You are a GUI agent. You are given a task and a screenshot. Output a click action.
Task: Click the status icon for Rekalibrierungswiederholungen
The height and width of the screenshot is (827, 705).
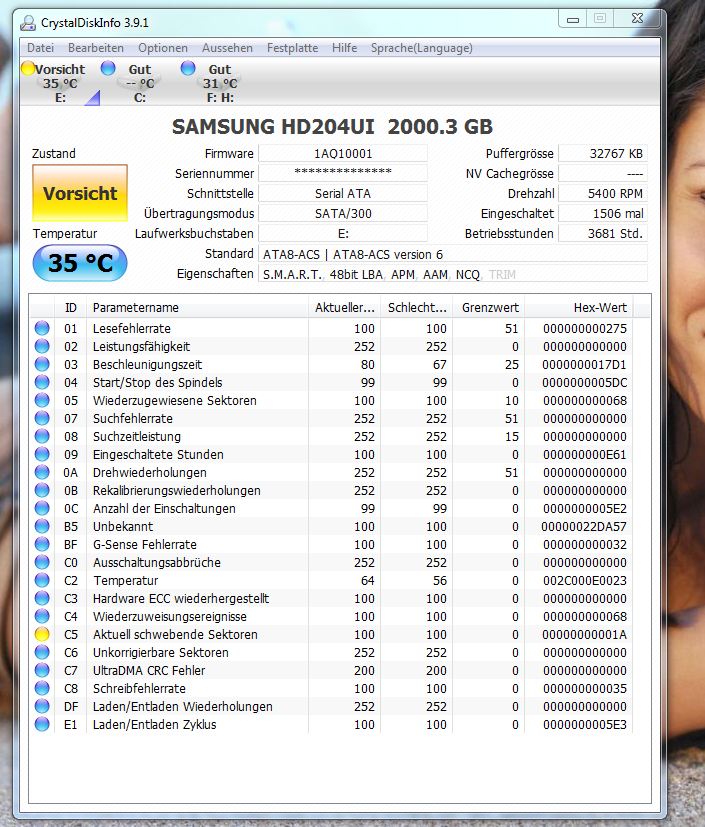click(x=42, y=490)
